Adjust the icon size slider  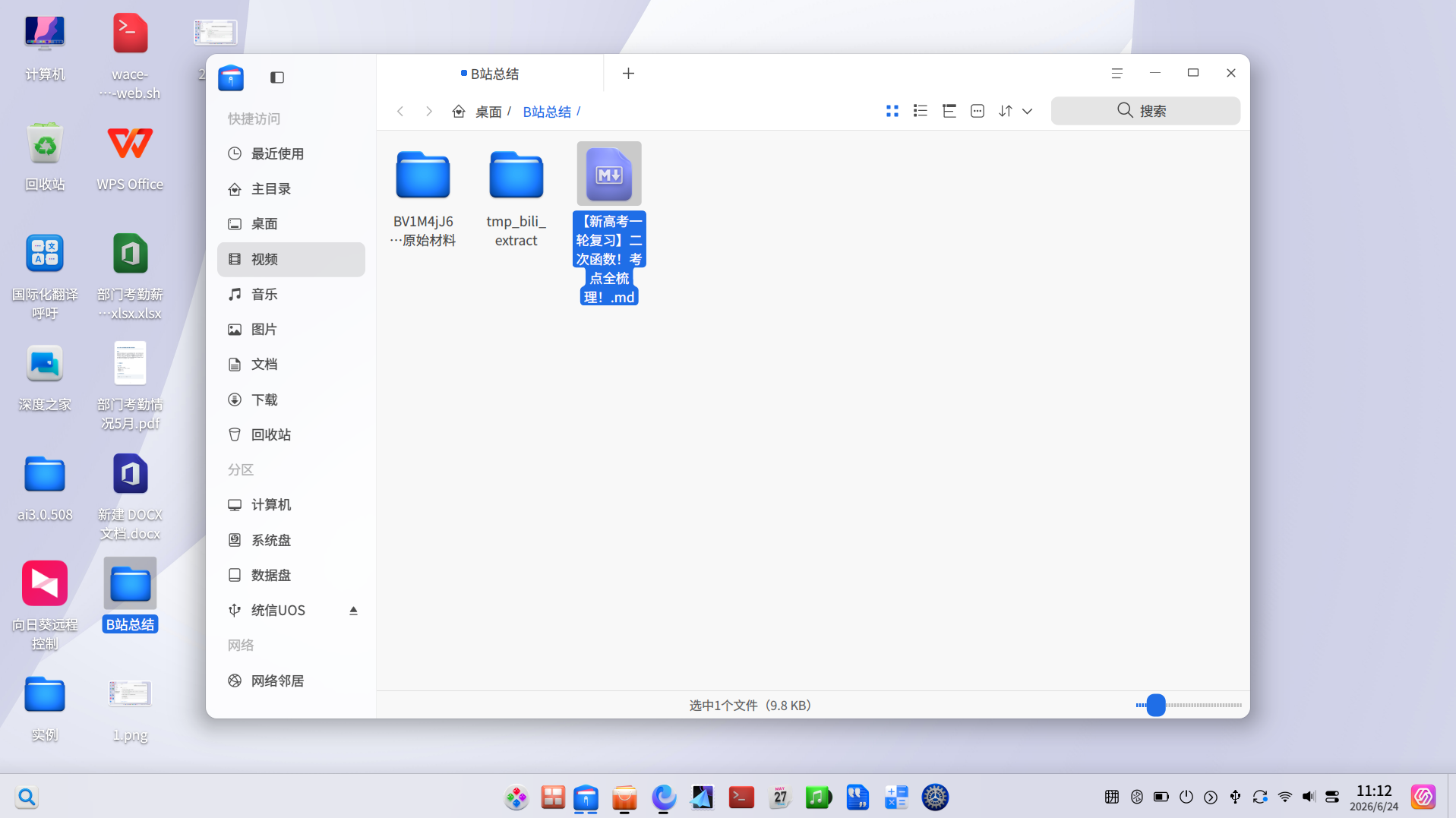pos(1155,706)
